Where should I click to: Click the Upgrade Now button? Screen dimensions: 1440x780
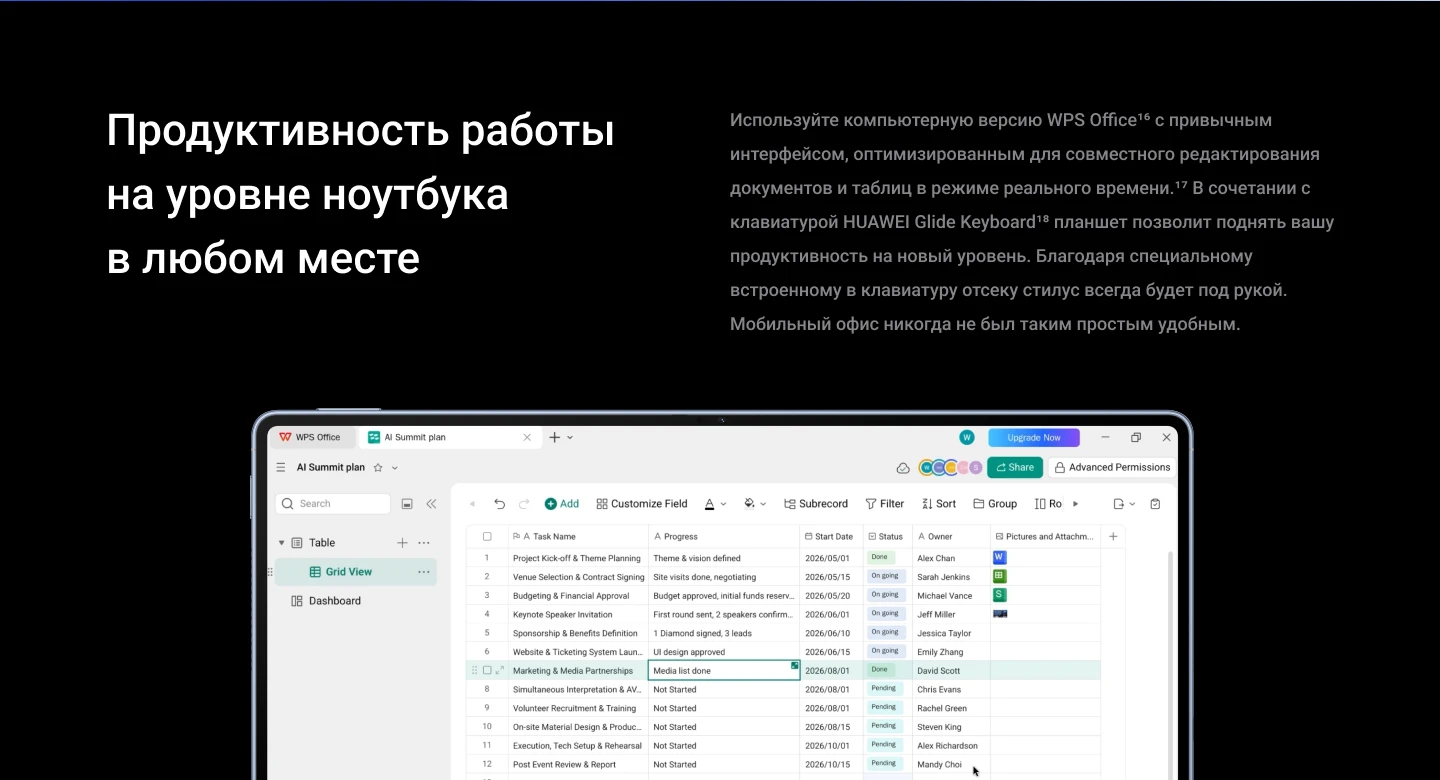tap(1034, 437)
